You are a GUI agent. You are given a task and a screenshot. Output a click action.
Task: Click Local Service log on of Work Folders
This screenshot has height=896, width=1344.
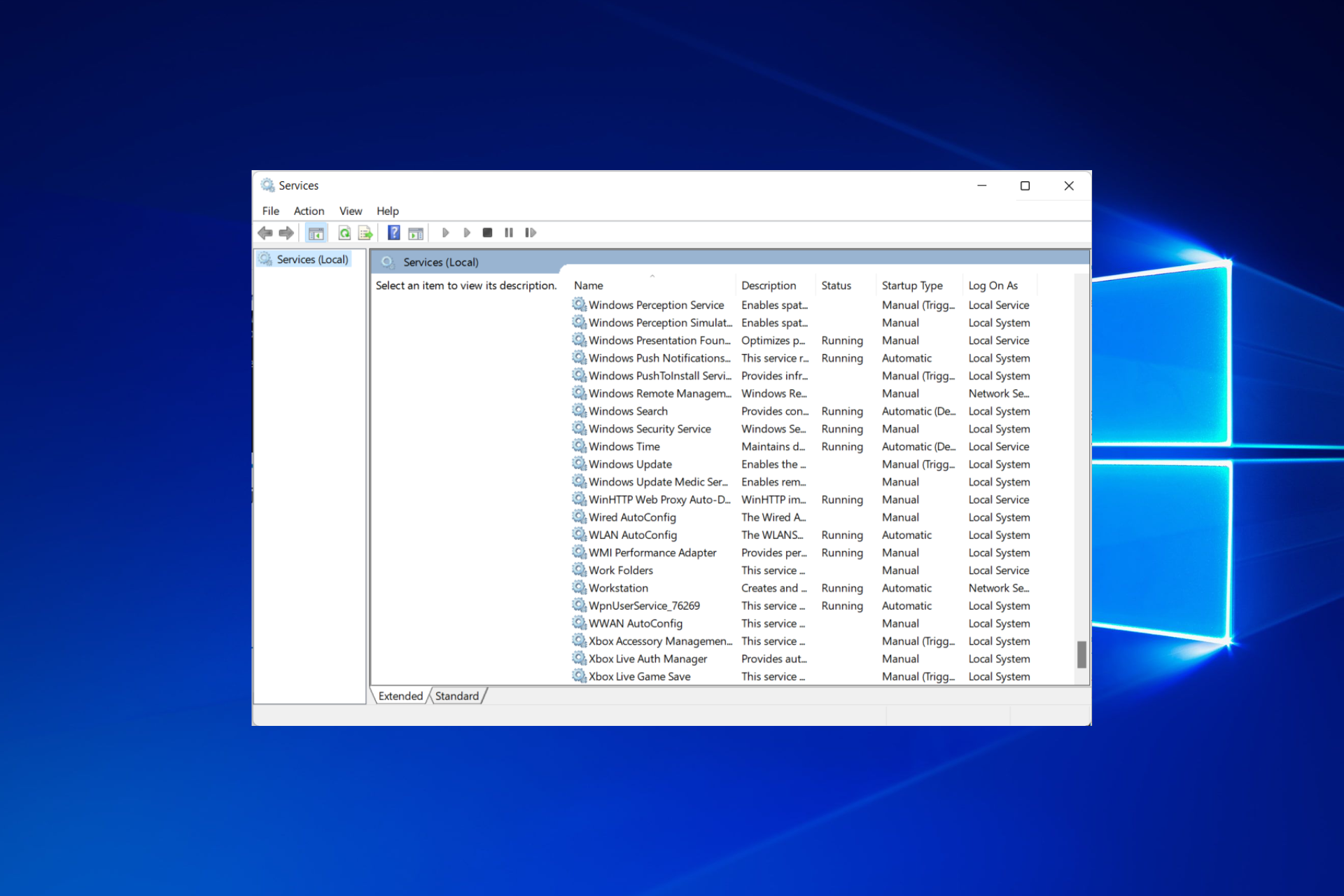tap(998, 570)
